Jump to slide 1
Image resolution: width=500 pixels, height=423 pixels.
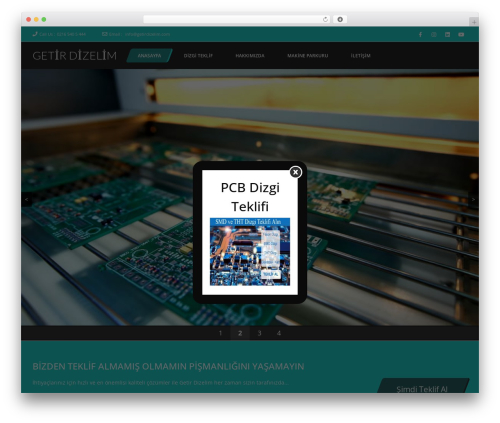pyautogui.click(x=220, y=333)
